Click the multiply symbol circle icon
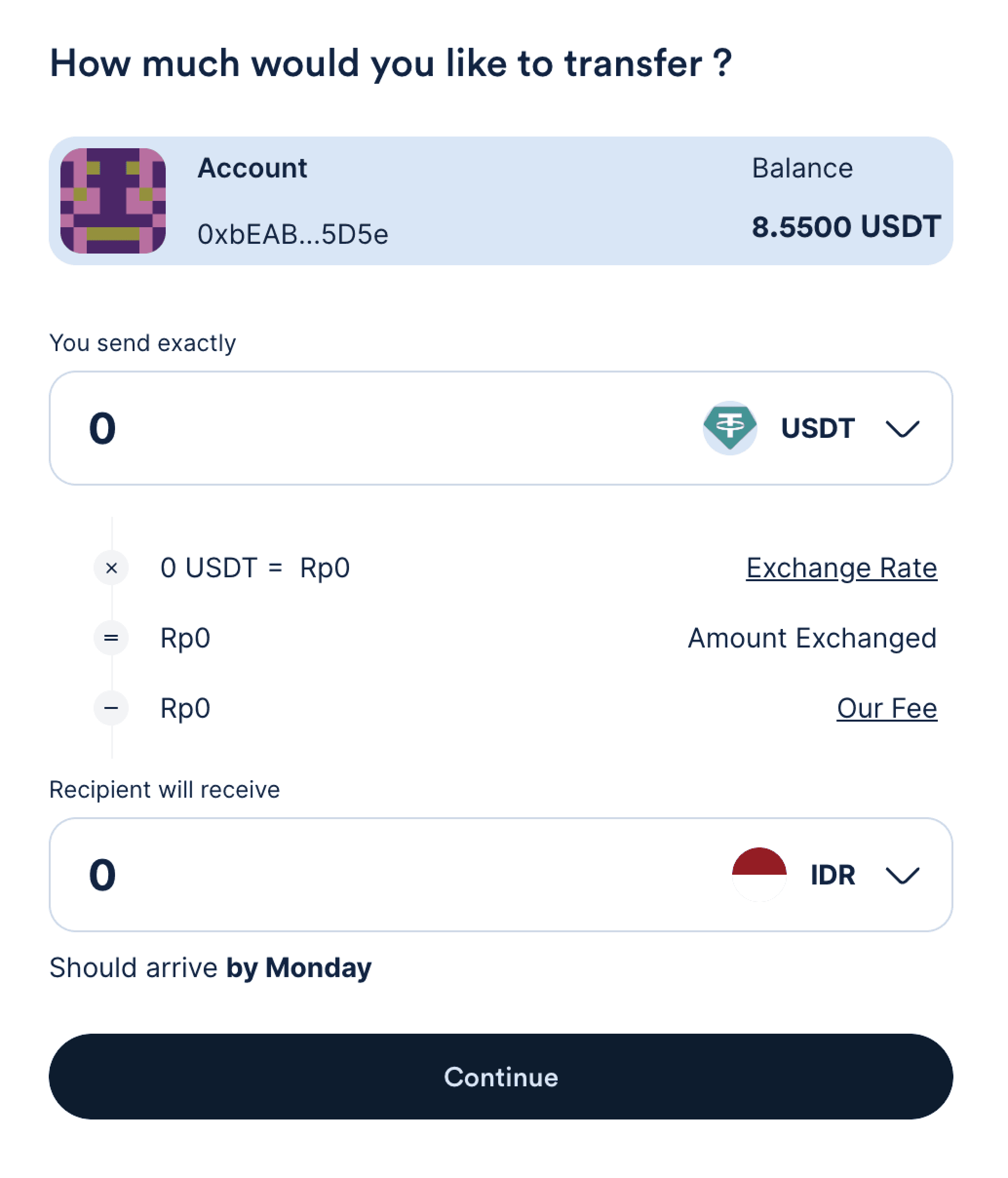Image resolution: width=1008 pixels, height=1178 pixels. tap(111, 568)
